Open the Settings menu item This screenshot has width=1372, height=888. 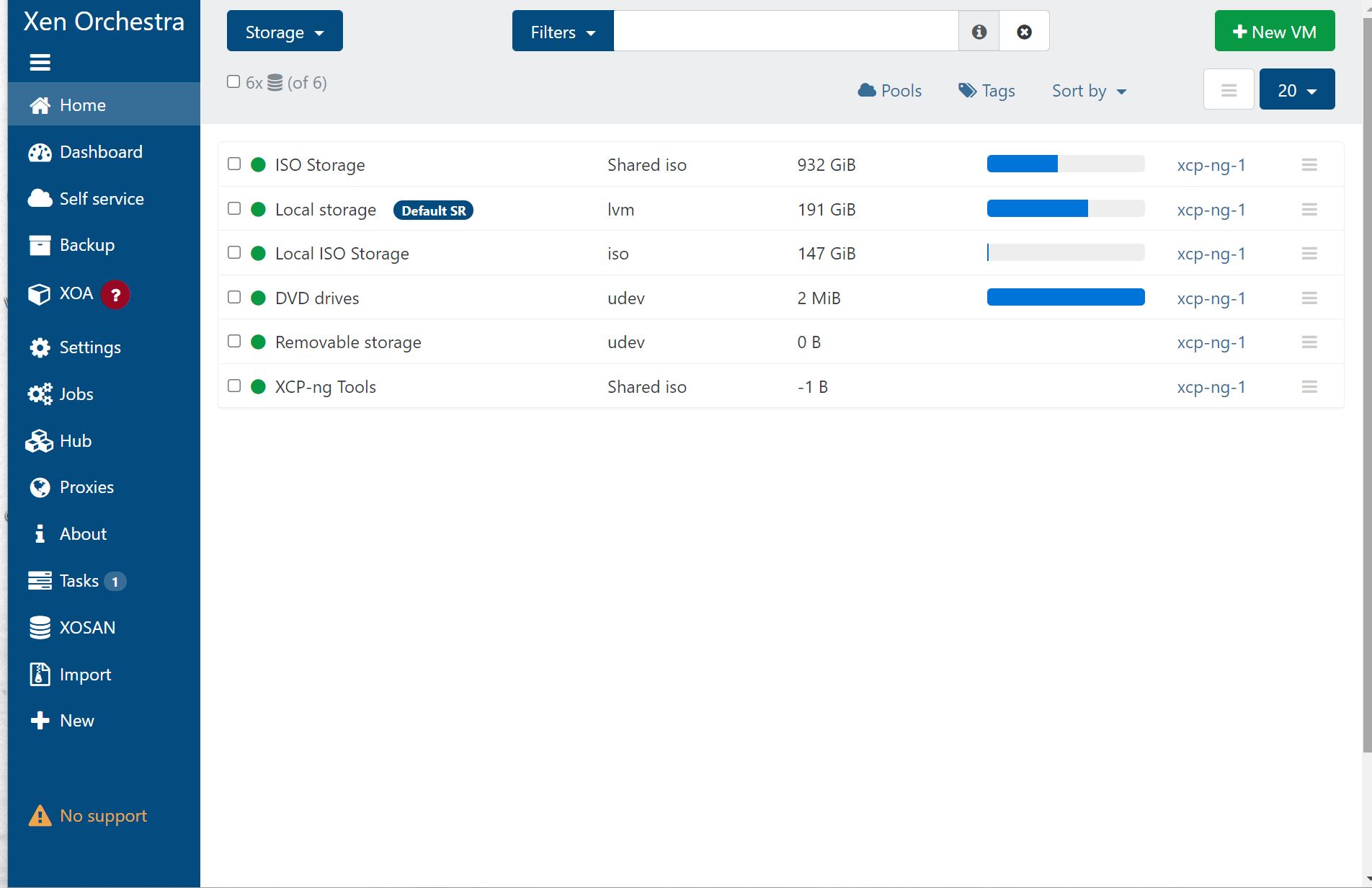[x=104, y=347]
